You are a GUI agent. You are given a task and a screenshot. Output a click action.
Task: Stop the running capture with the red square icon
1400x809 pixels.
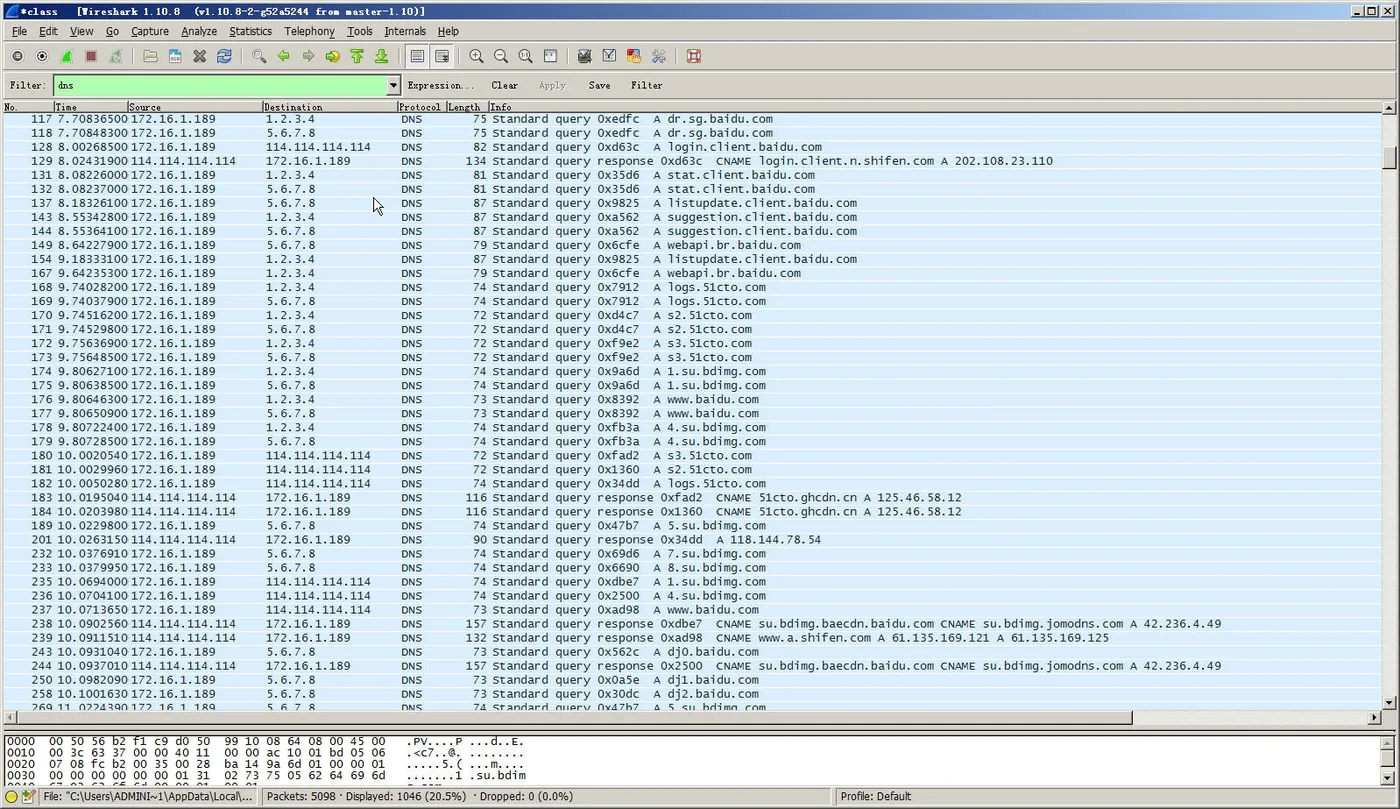point(91,57)
